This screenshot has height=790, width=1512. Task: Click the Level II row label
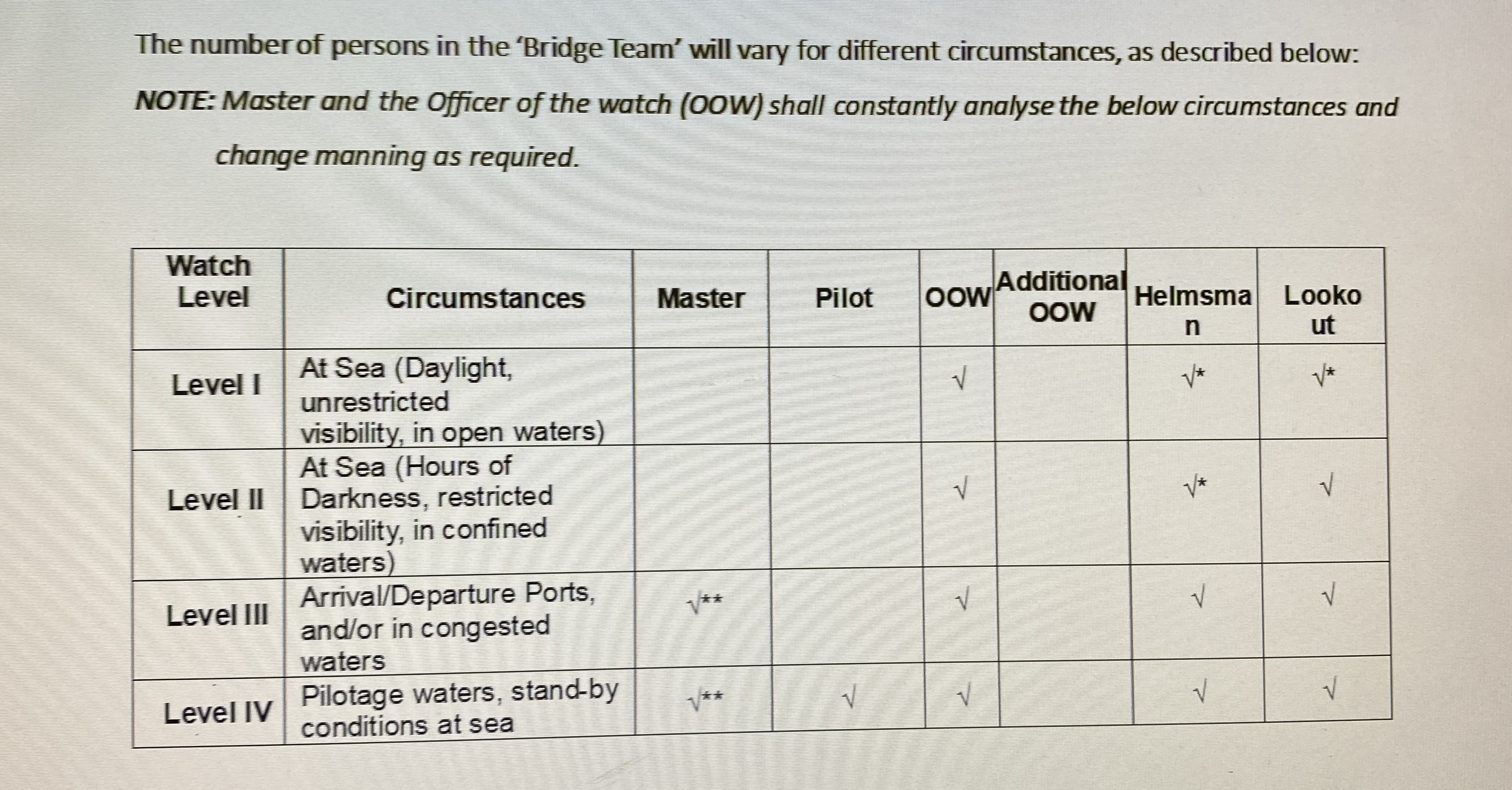tap(215, 500)
